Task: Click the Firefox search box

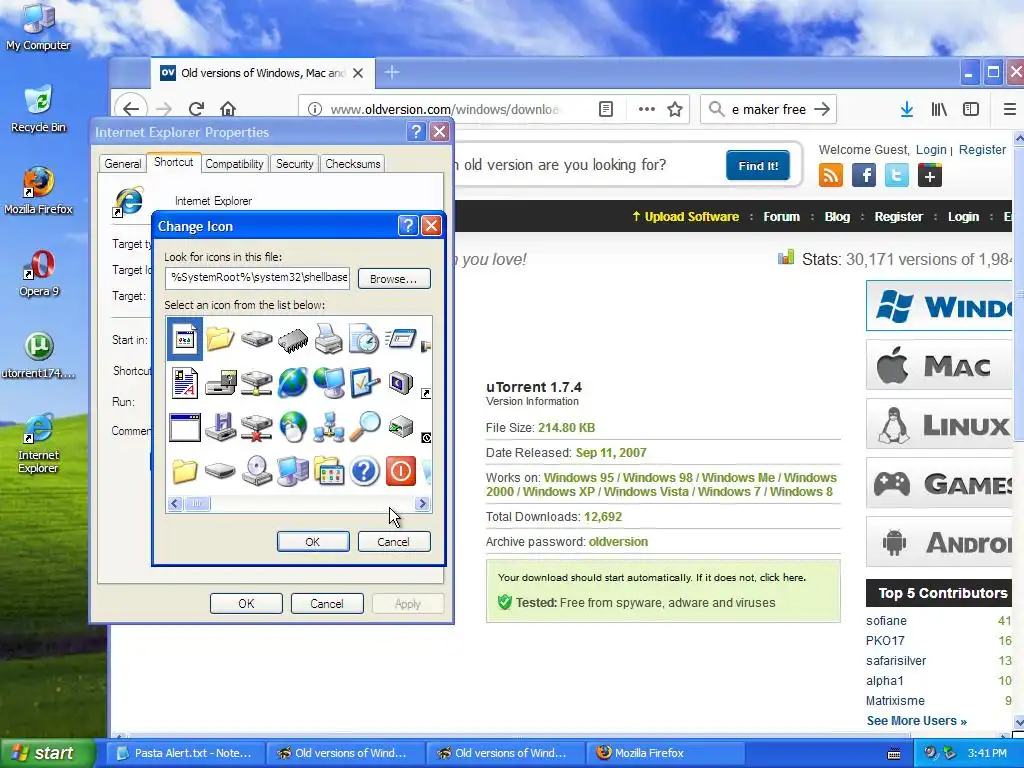Action: click(768, 109)
